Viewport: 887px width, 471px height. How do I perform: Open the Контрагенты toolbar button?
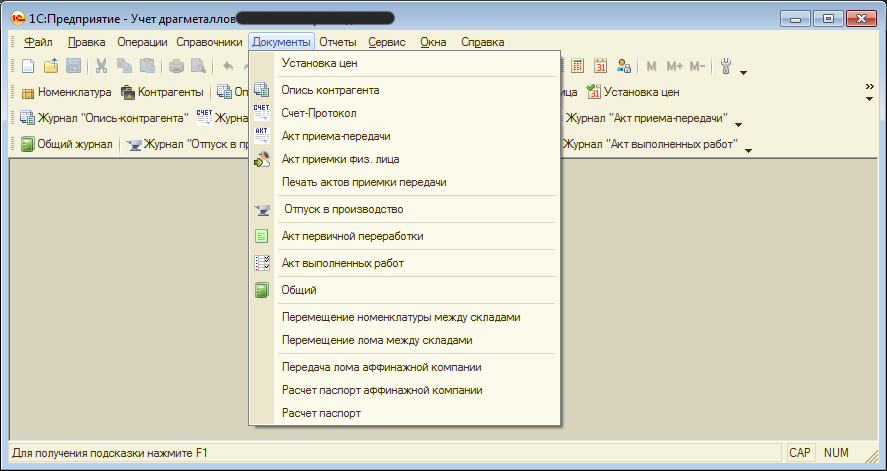(x=162, y=93)
